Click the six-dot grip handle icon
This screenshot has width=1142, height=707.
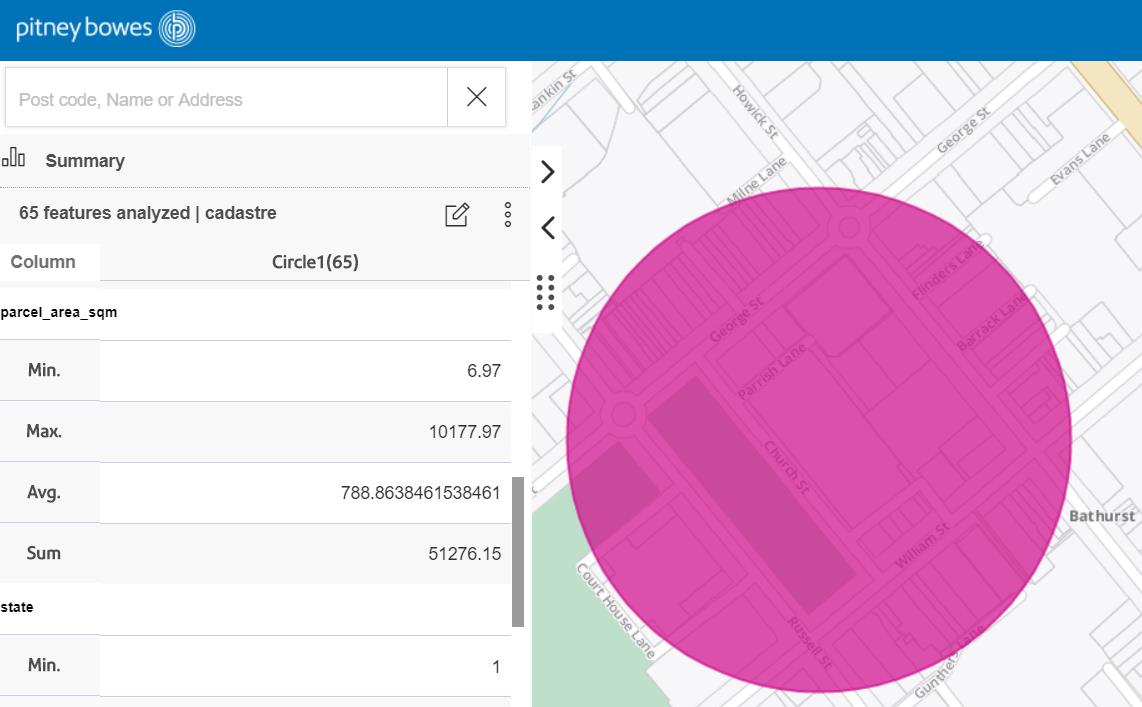click(546, 293)
